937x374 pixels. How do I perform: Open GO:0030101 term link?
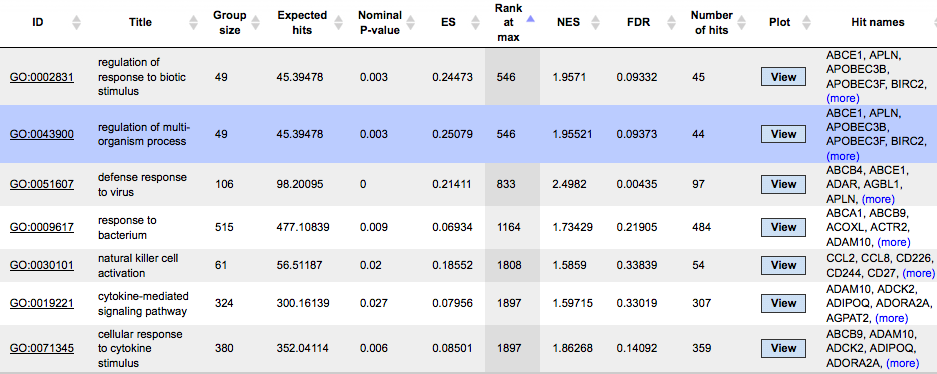coord(42,265)
